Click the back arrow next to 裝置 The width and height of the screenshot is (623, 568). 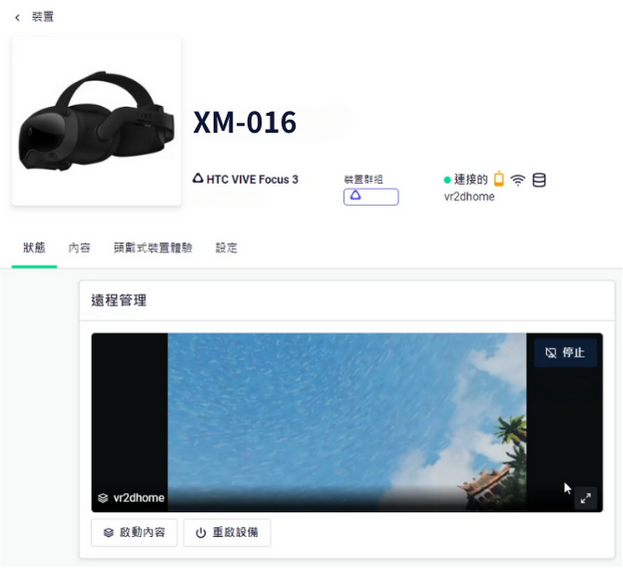[17, 17]
